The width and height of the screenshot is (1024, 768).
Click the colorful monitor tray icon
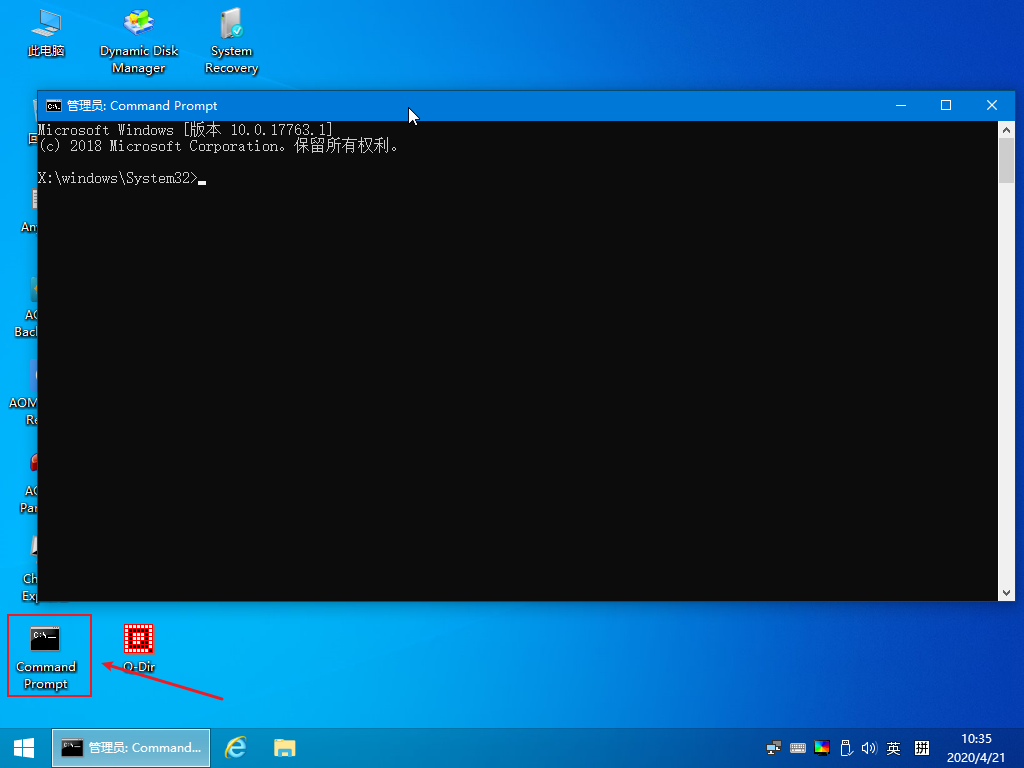tap(821, 748)
